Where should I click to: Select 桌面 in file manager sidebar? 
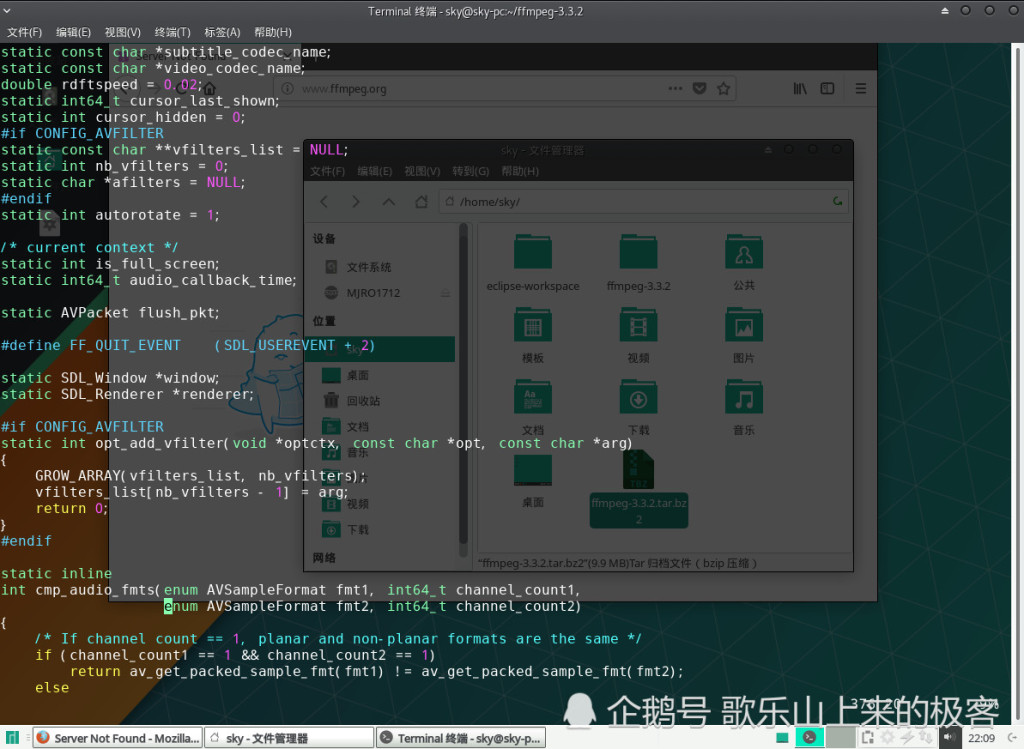tap(345, 375)
